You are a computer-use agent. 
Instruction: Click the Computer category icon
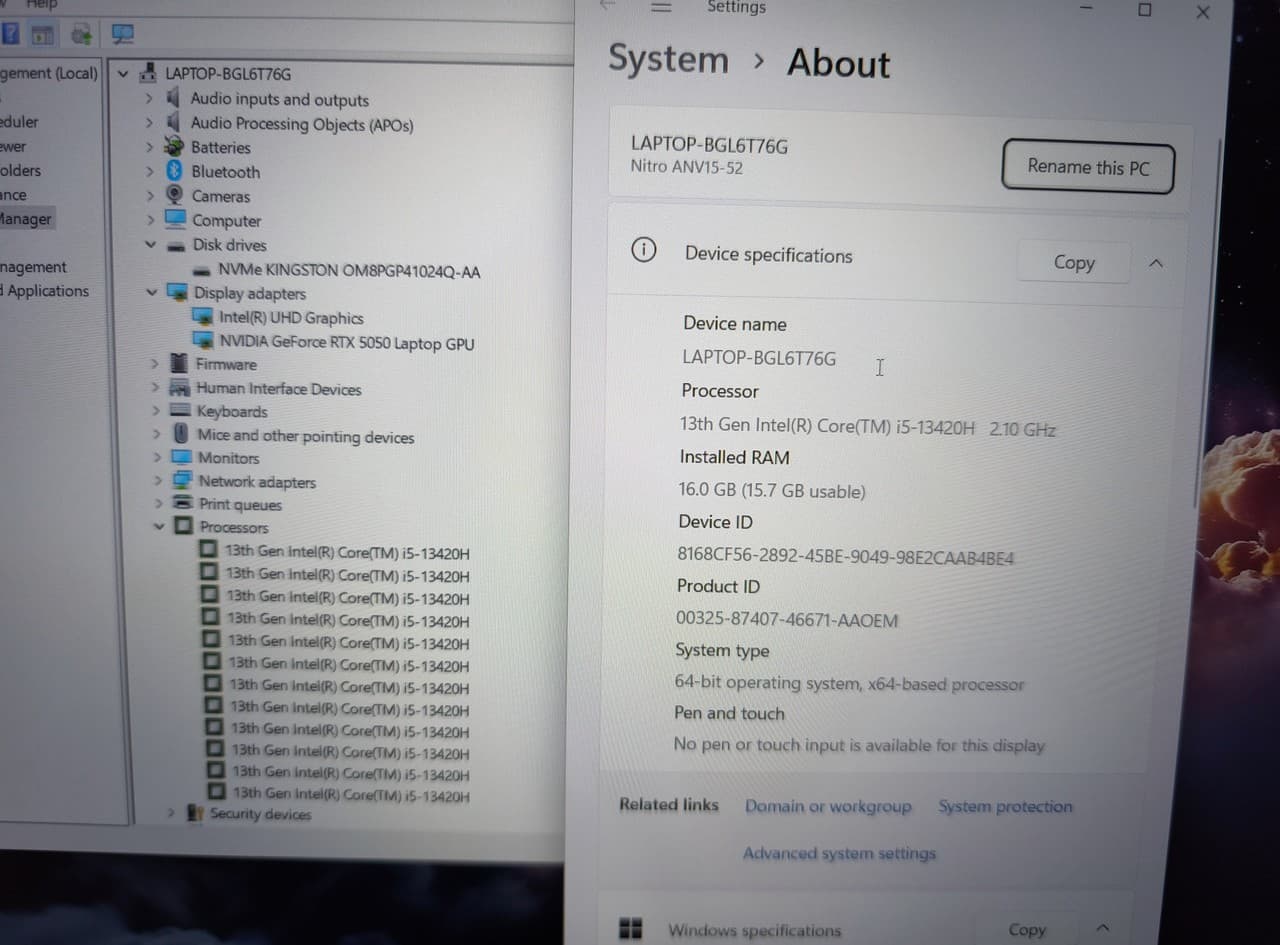175,219
